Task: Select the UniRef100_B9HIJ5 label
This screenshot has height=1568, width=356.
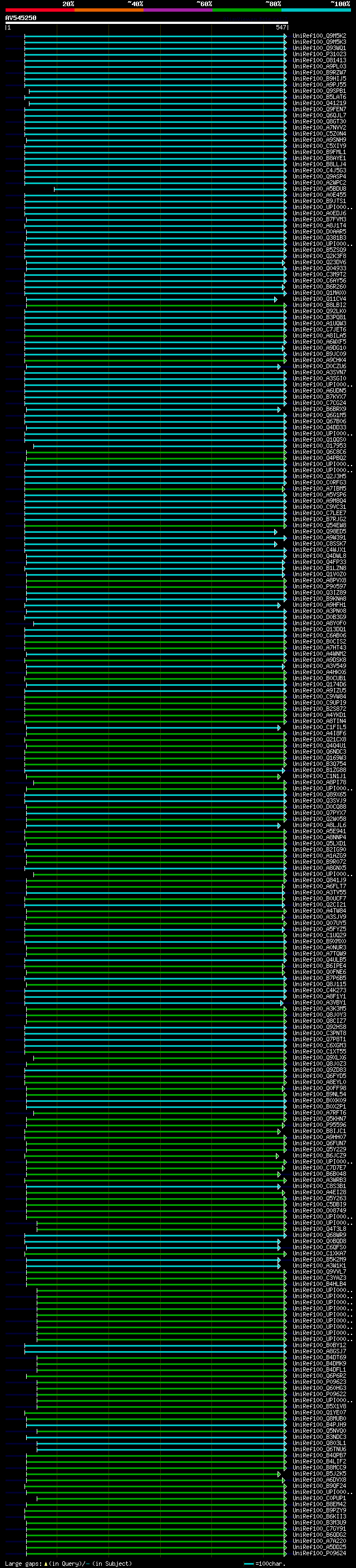Action: (319, 78)
